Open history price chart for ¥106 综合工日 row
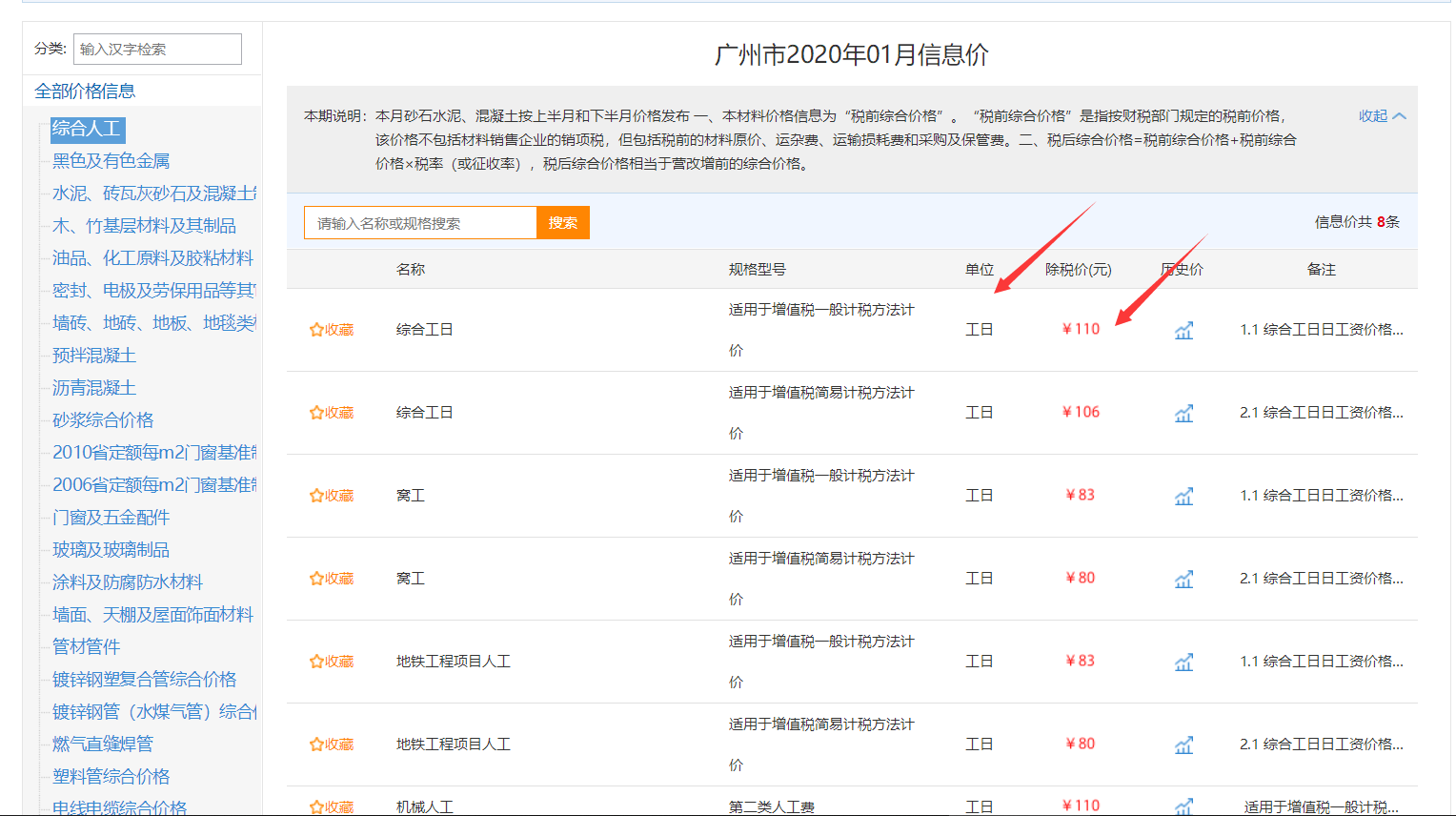The width and height of the screenshot is (1456, 816). tap(1183, 414)
